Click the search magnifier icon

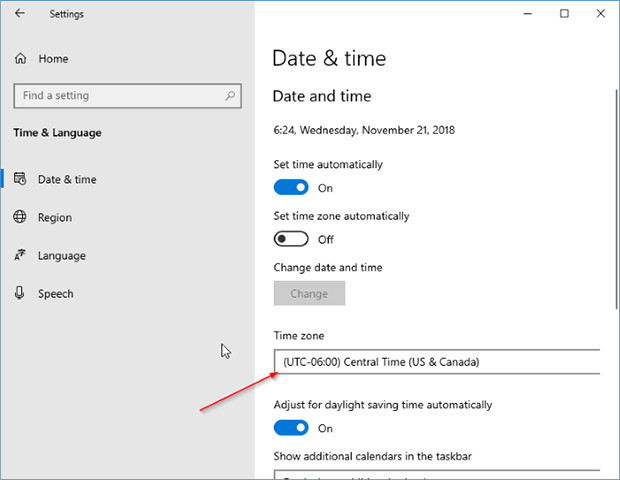(230, 96)
